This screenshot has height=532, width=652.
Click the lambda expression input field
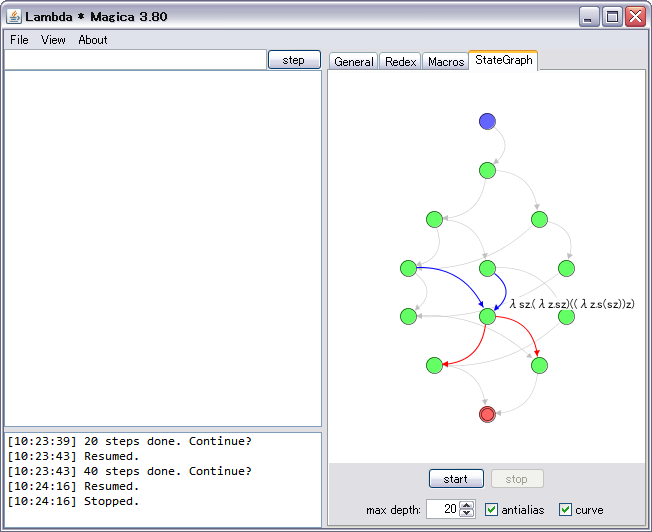[x=135, y=60]
